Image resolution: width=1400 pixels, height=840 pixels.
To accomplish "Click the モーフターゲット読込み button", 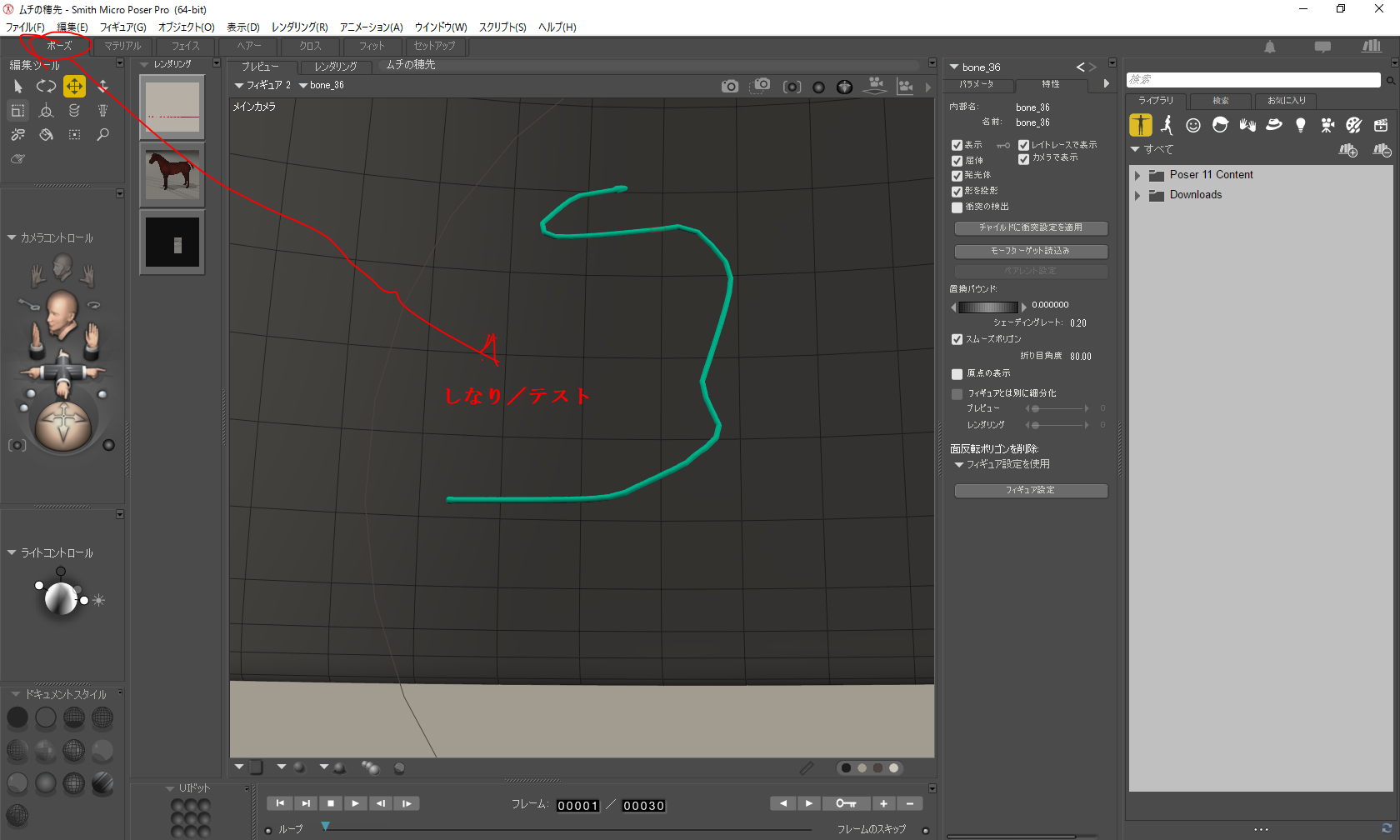I will tap(1030, 251).
